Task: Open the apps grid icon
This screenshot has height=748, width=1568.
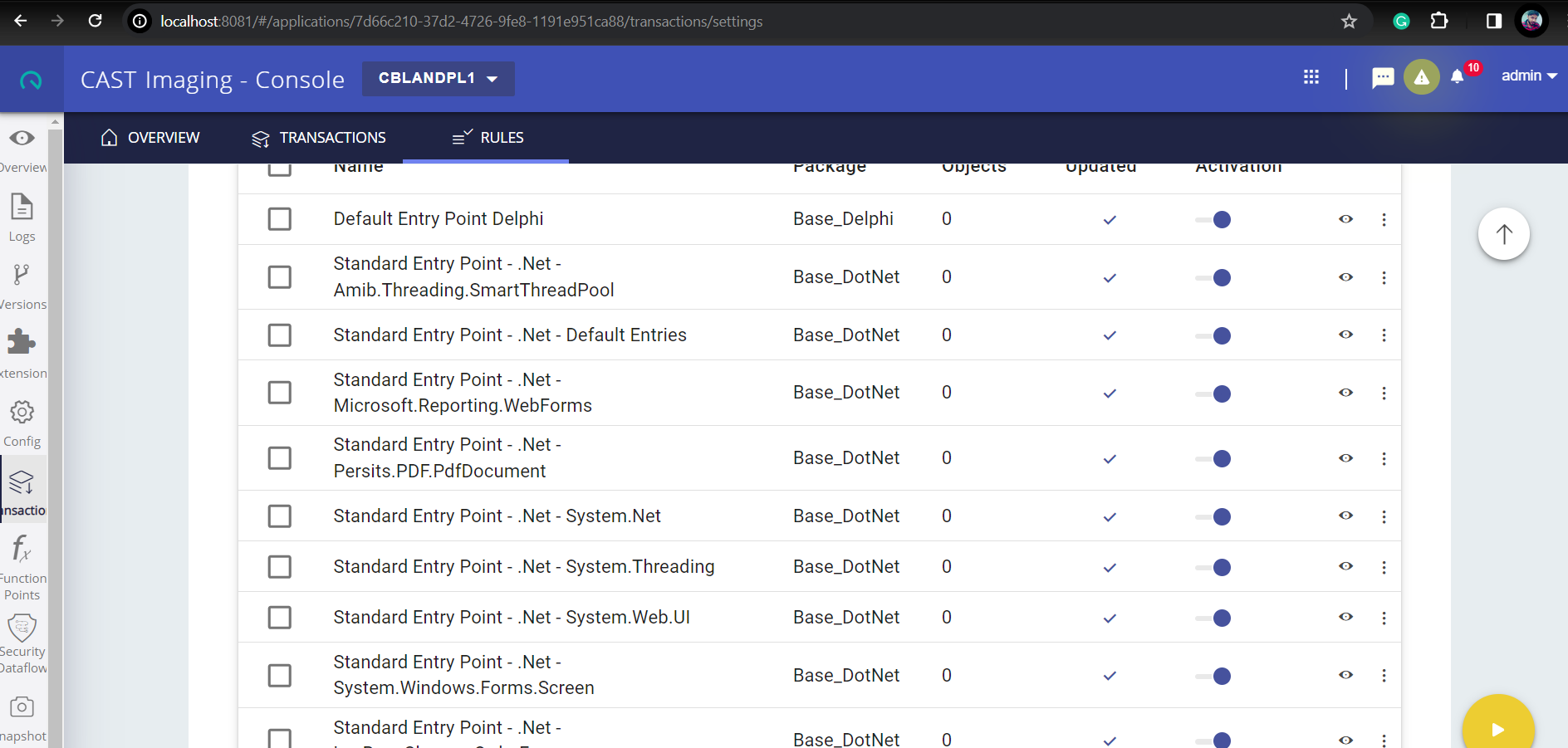Action: pos(1311,77)
